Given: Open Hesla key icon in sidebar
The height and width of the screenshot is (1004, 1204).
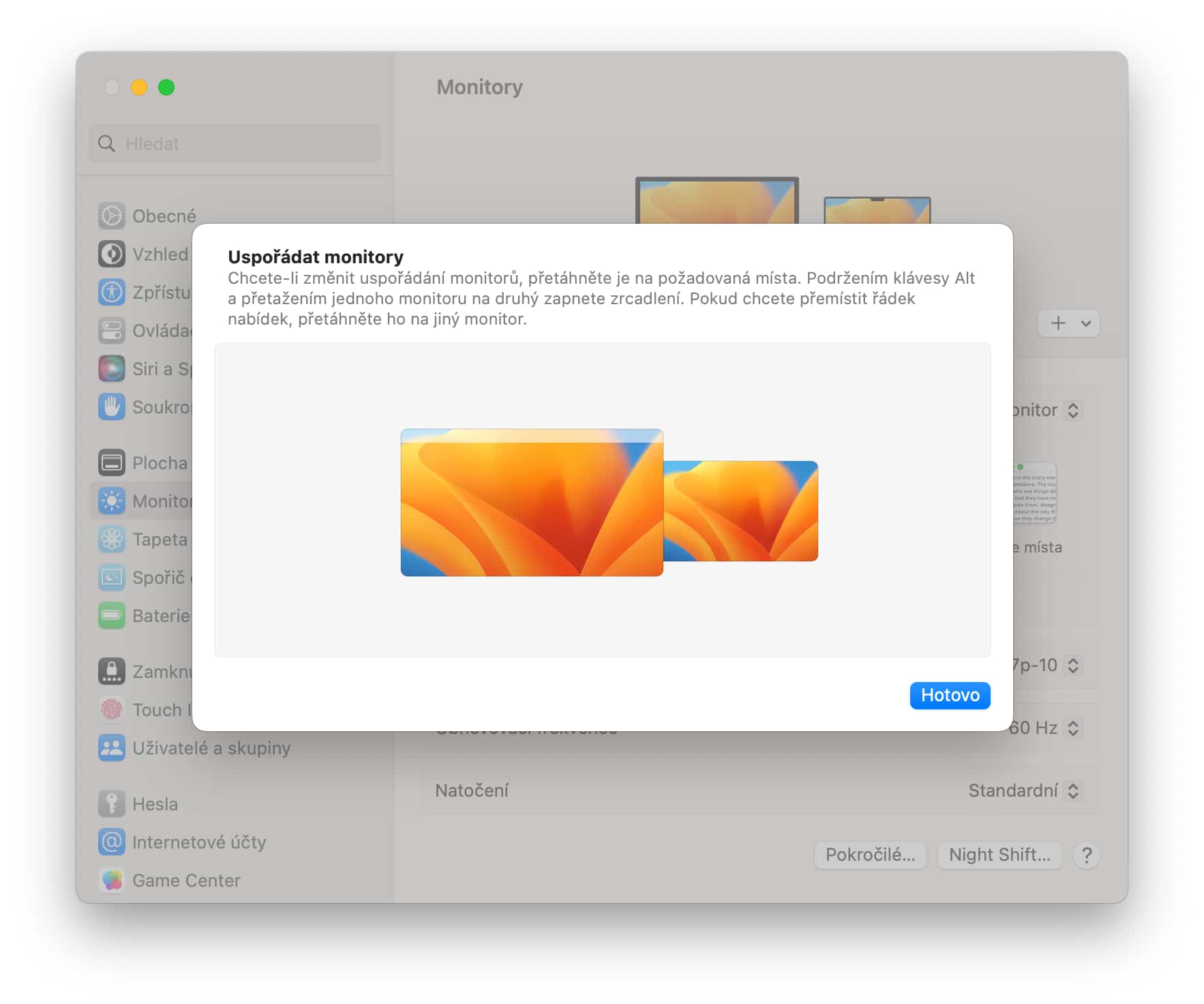Looking at the screenshot, I should tap(112, 803).
